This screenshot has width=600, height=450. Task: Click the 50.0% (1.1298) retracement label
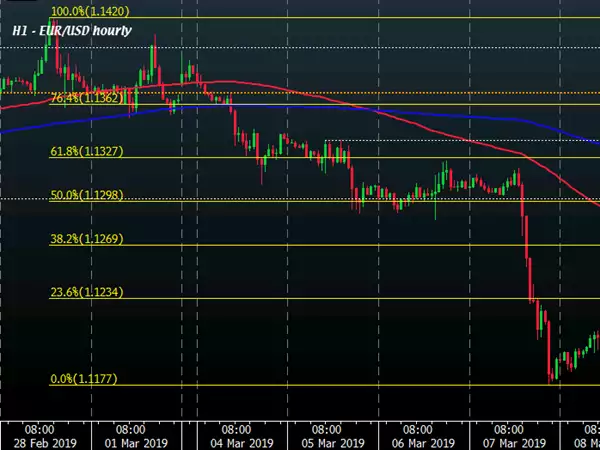point(85,194)
